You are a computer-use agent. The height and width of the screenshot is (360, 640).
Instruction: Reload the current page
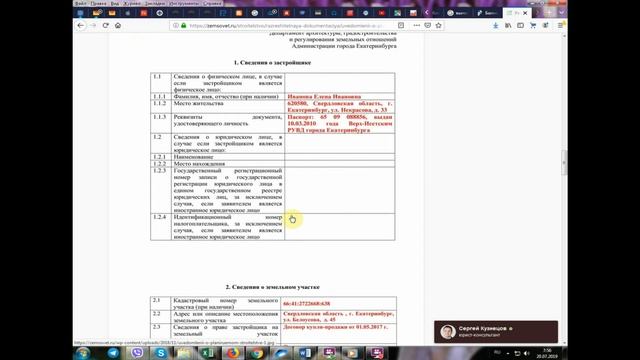(106, 25)
